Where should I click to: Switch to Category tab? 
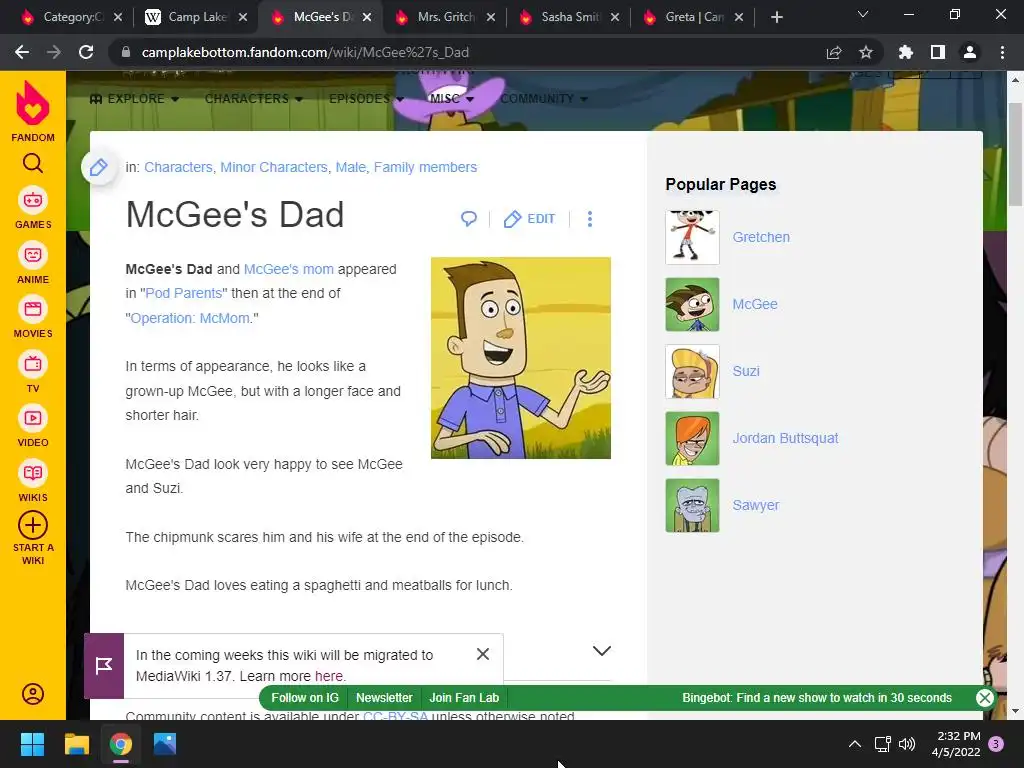click(72, 17)
